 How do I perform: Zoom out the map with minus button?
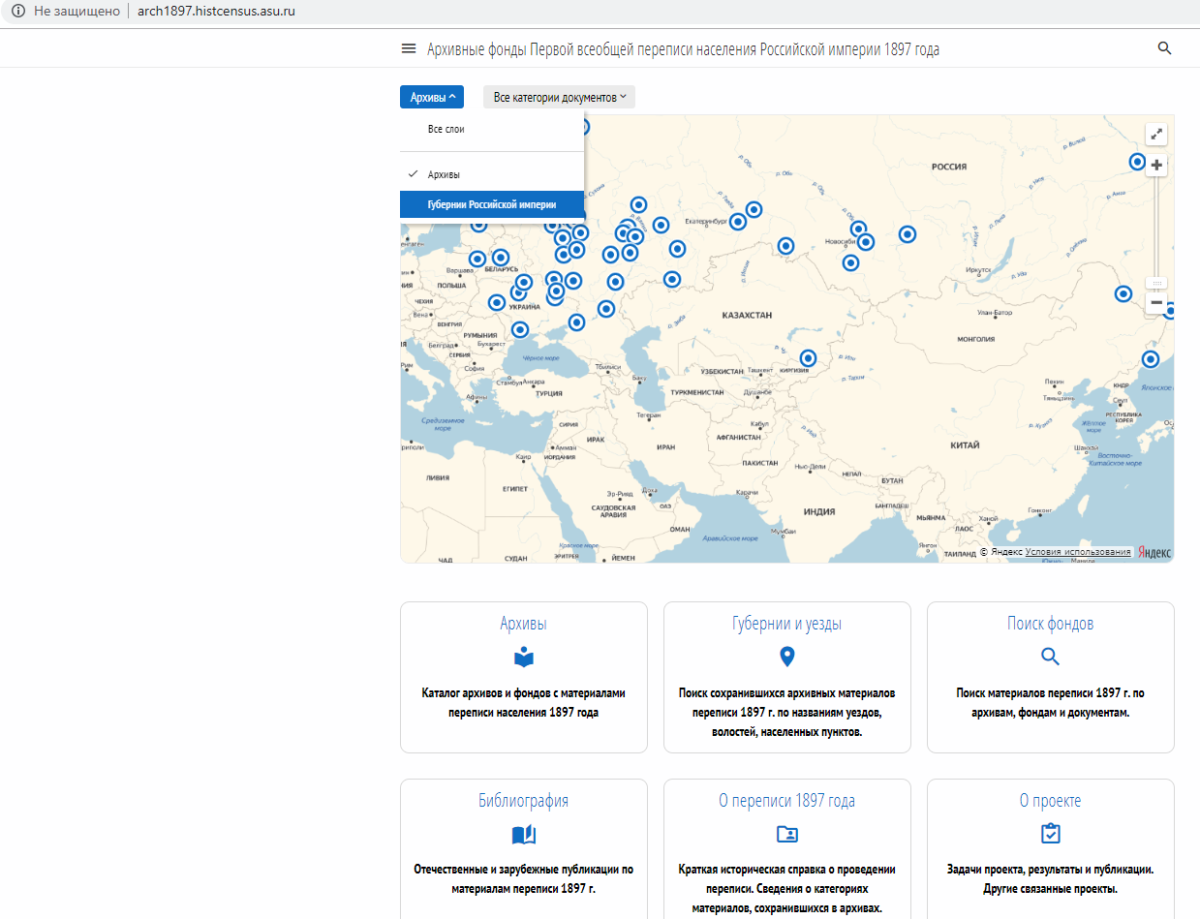tap(1156, 302)
